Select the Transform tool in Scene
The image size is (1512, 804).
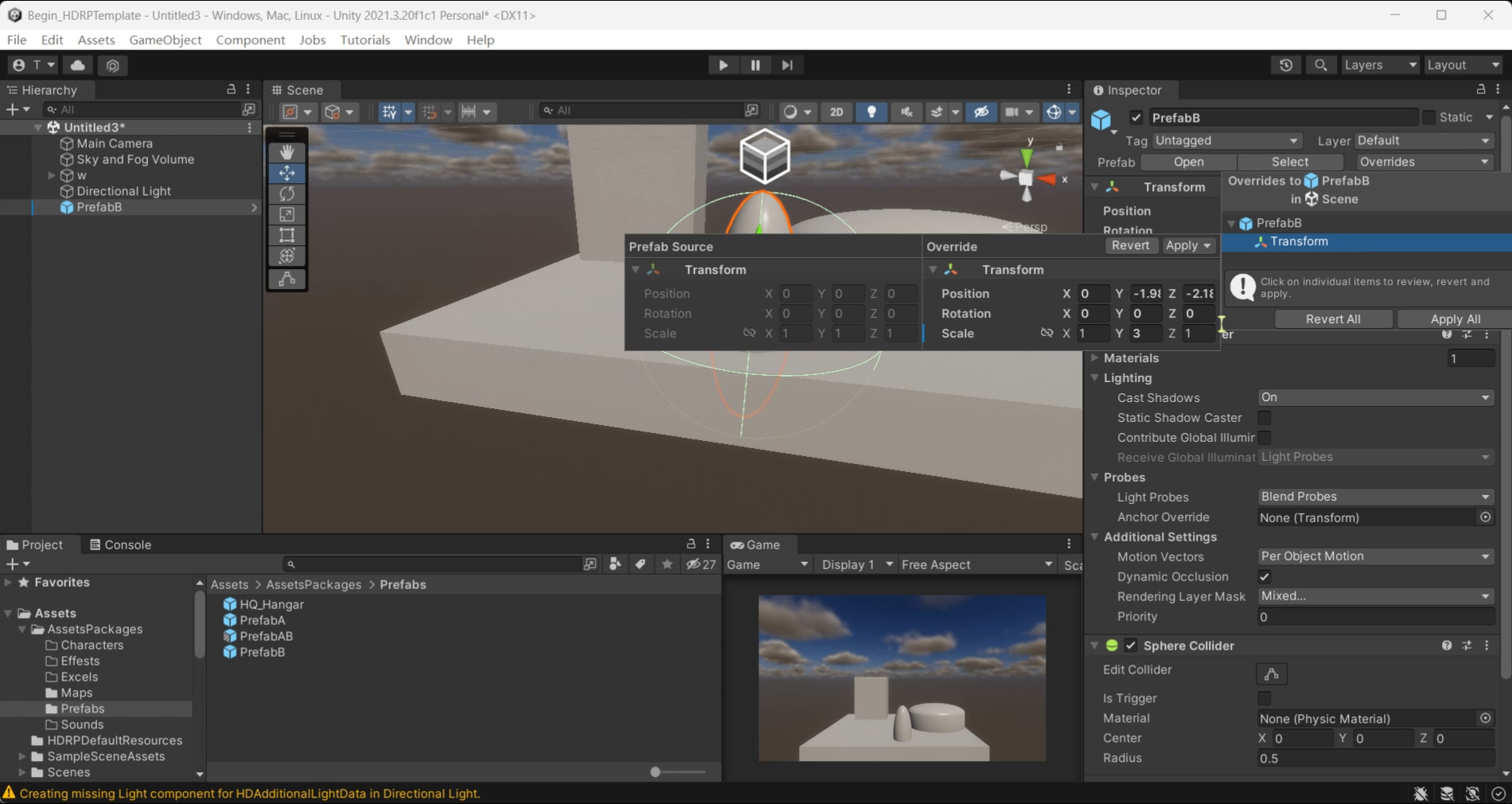287,256
